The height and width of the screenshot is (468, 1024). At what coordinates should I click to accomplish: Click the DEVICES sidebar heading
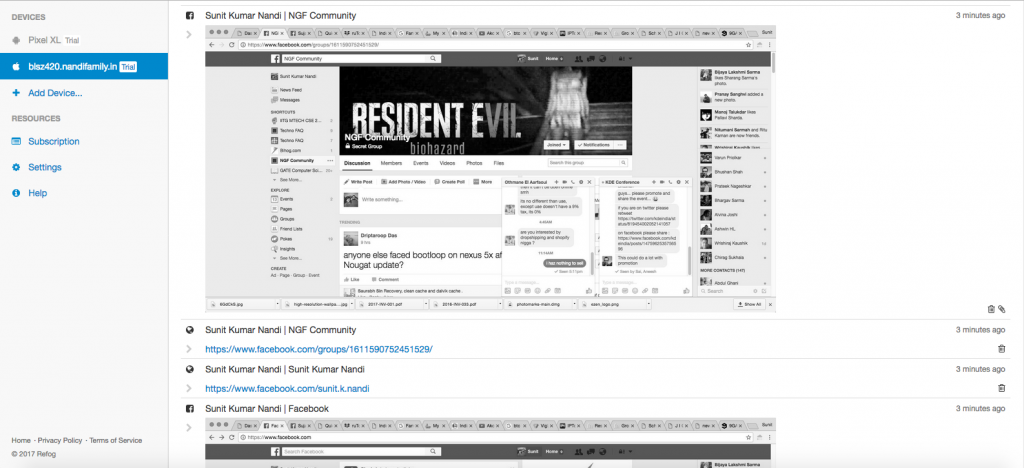(x=30, y=18)
